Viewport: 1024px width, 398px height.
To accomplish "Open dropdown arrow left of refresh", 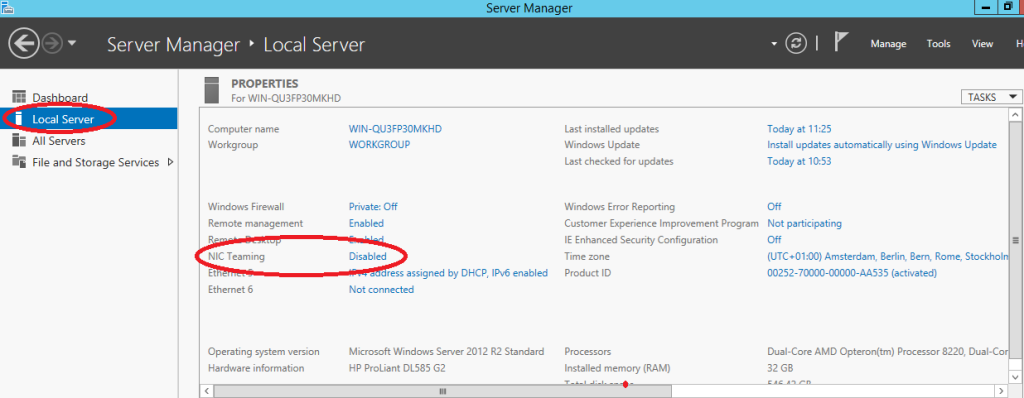I will pyautogui.click(x=774, y=44).
